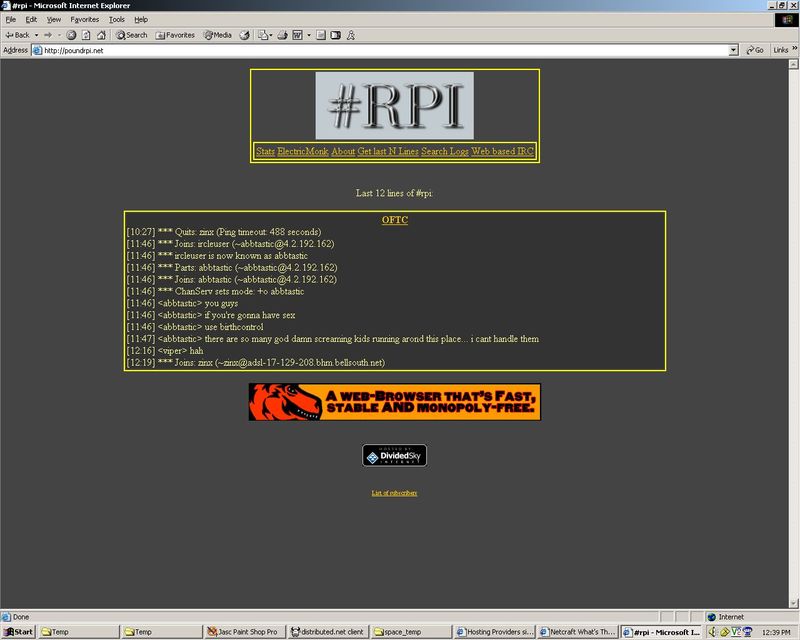Open the Search pane
Screen dimensions: 800x640
click(132, 35)
